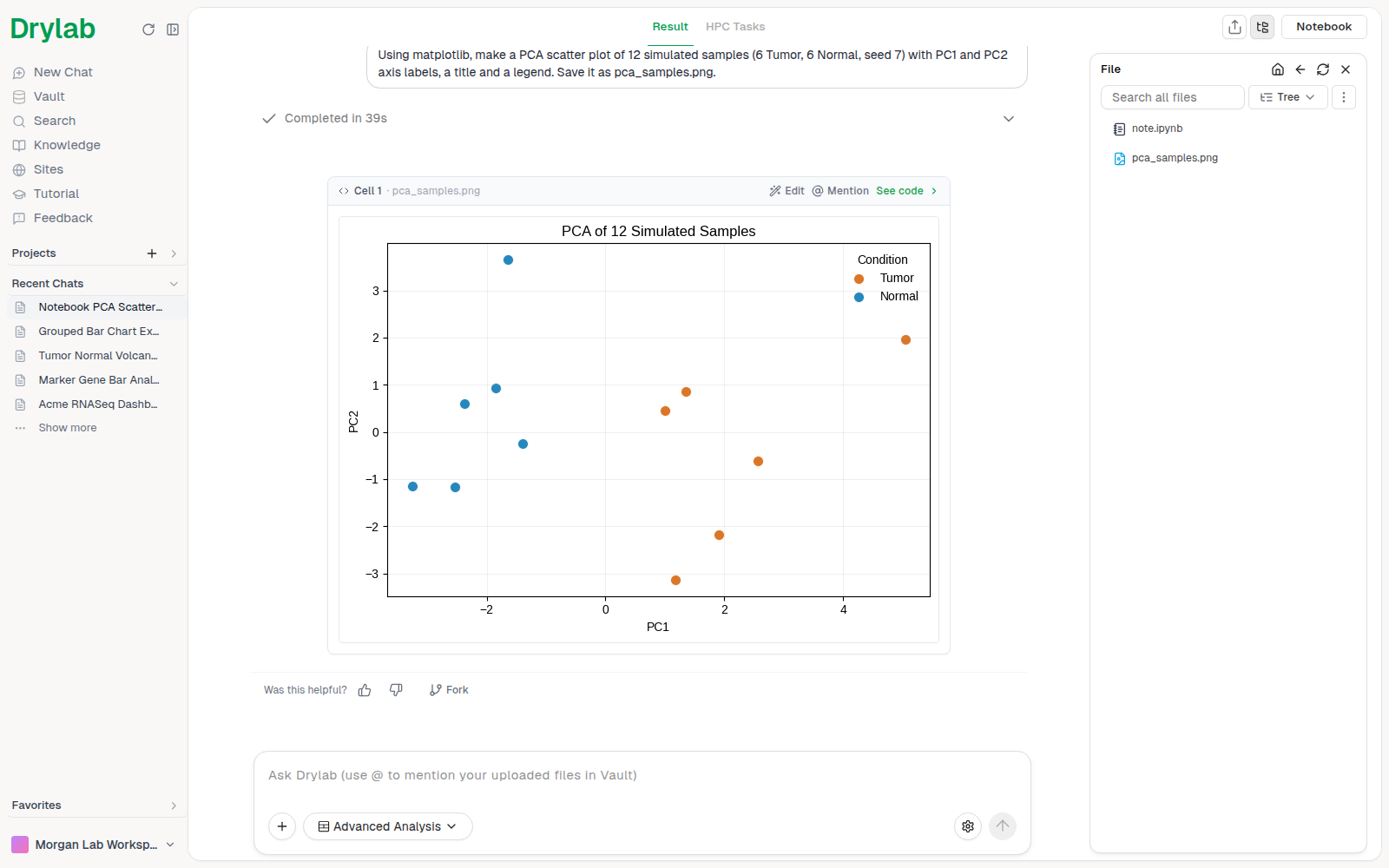The image size is (1389, 868).
Task: Expand the Favorites section
Action: coord(174,806)
